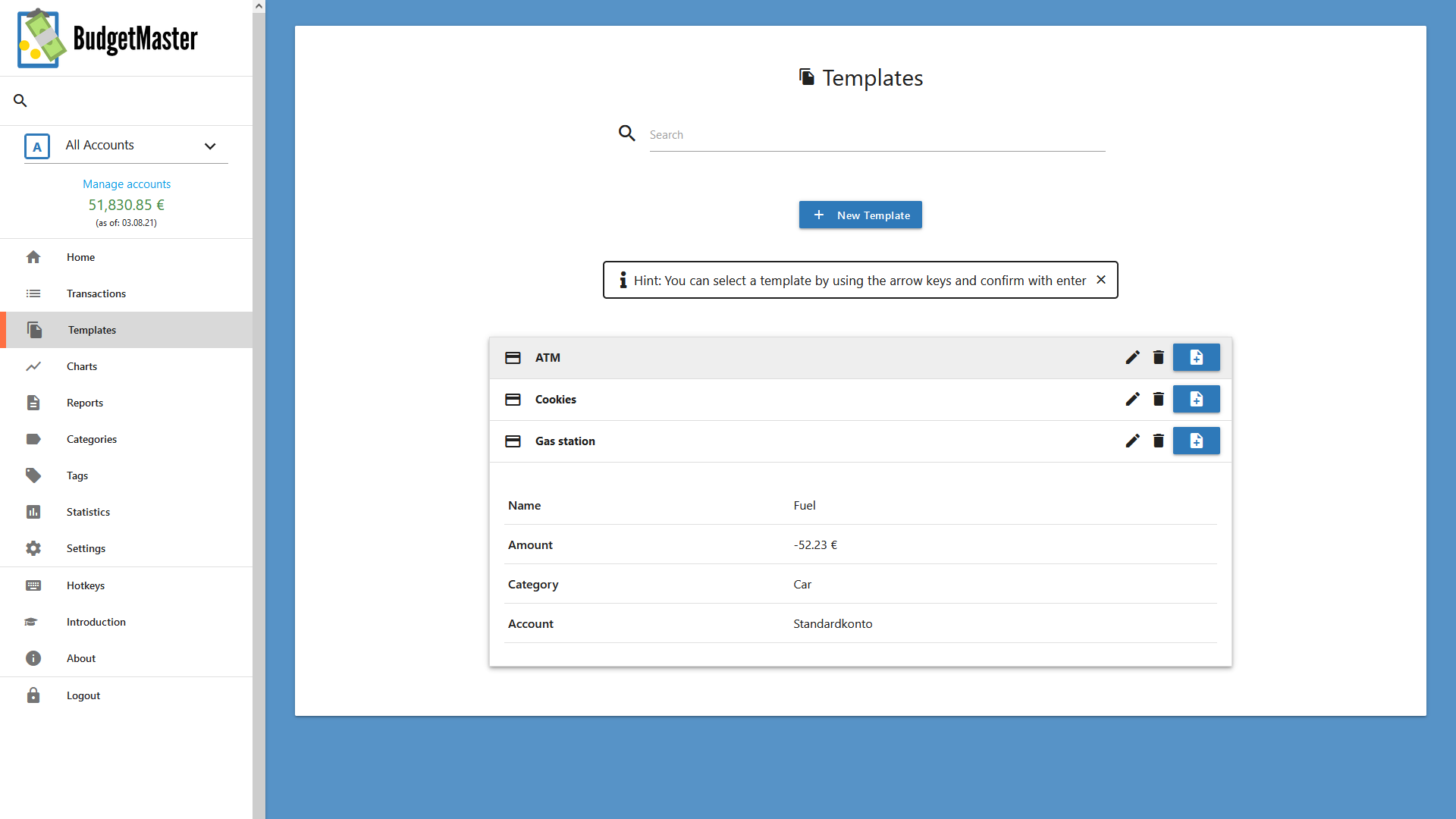
Task: Edit the ATM template
Action: [x=1132, y=357]
